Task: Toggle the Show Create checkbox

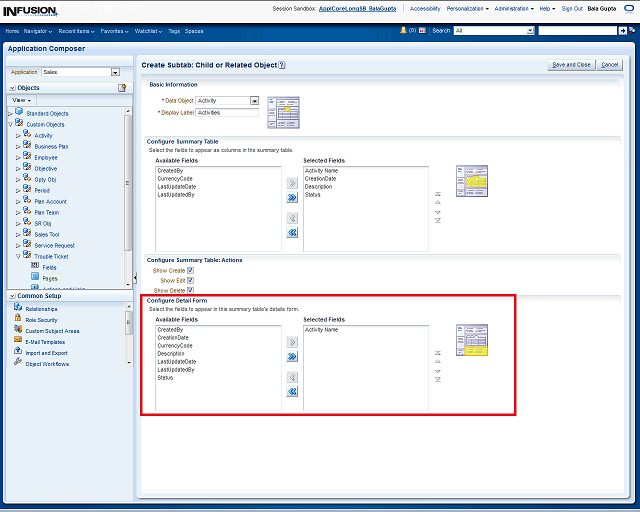Action: [x=190, y=270]
